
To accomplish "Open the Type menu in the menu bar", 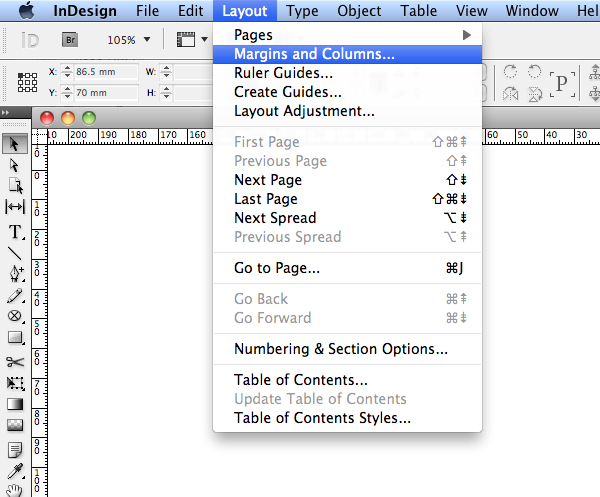I will 302,11.
